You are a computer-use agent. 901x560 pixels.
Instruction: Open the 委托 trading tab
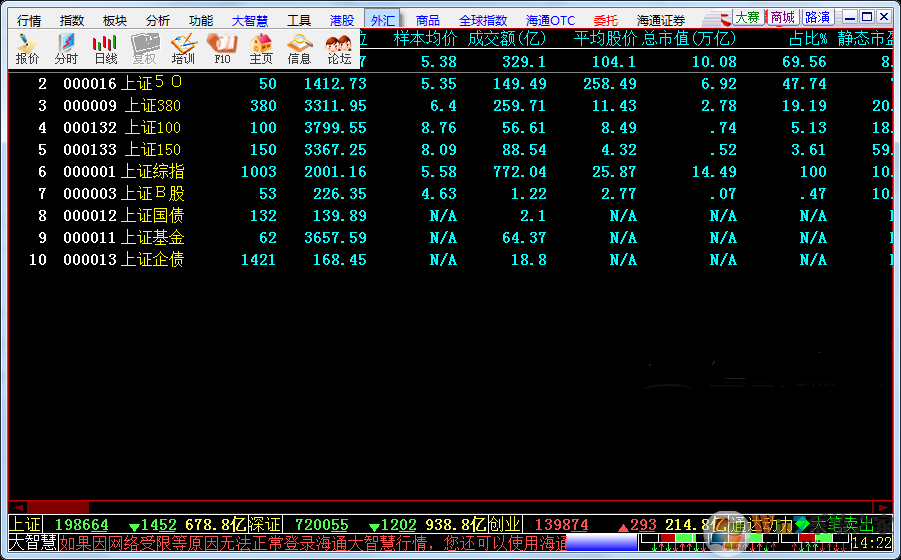click(605, 21)
